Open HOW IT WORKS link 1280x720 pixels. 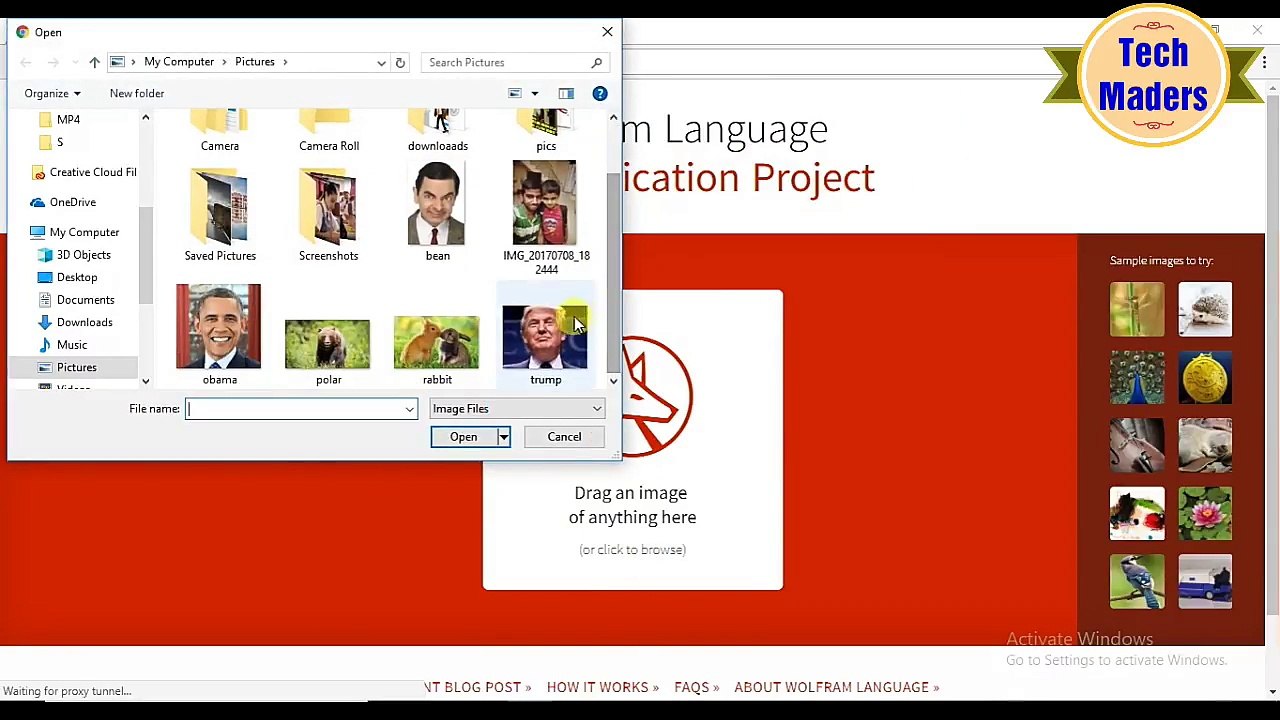[603, 687]
